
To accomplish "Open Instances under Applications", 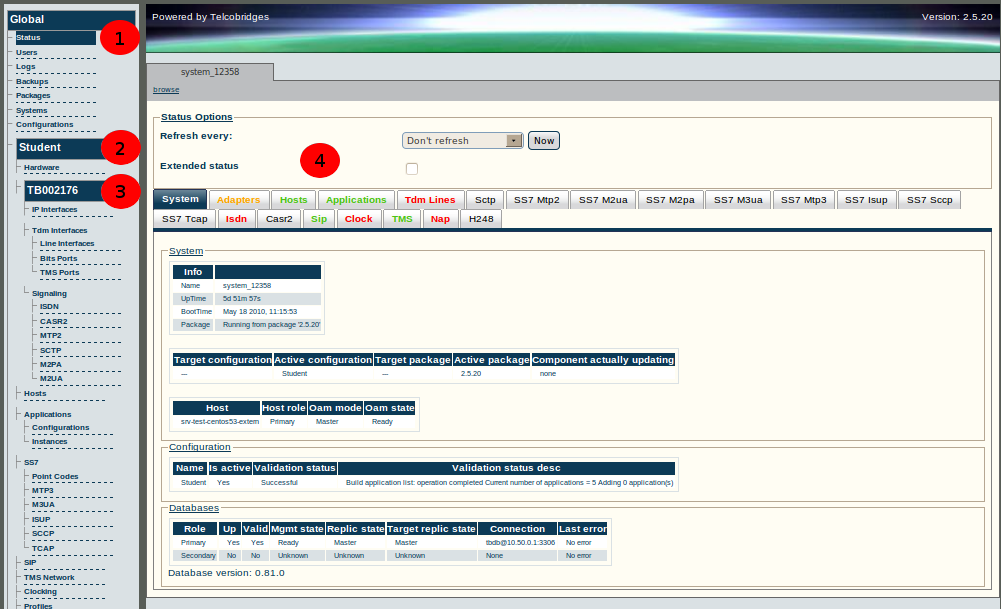I will tap(49, 442).
